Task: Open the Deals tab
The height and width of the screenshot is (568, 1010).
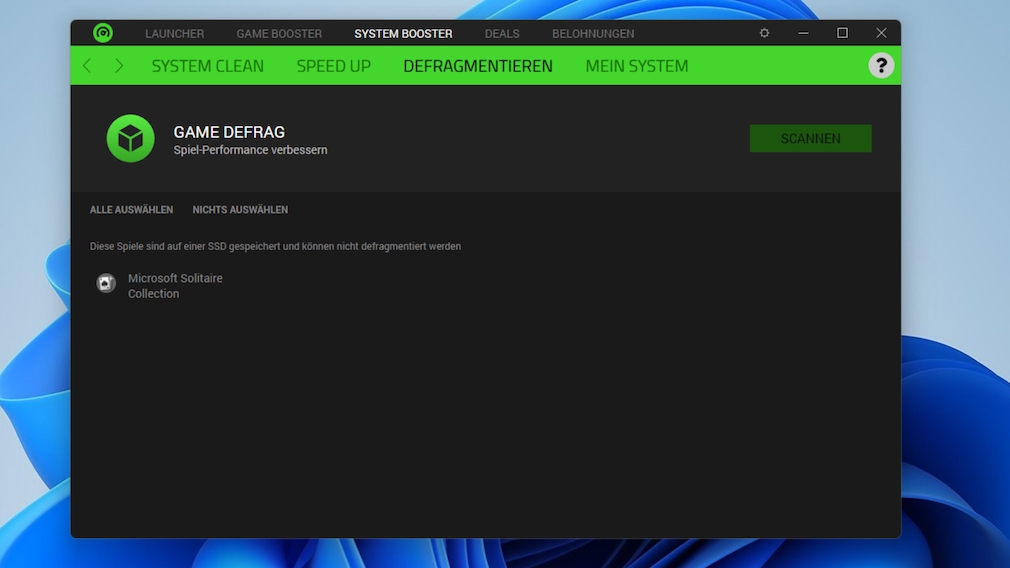Action: 502,34
